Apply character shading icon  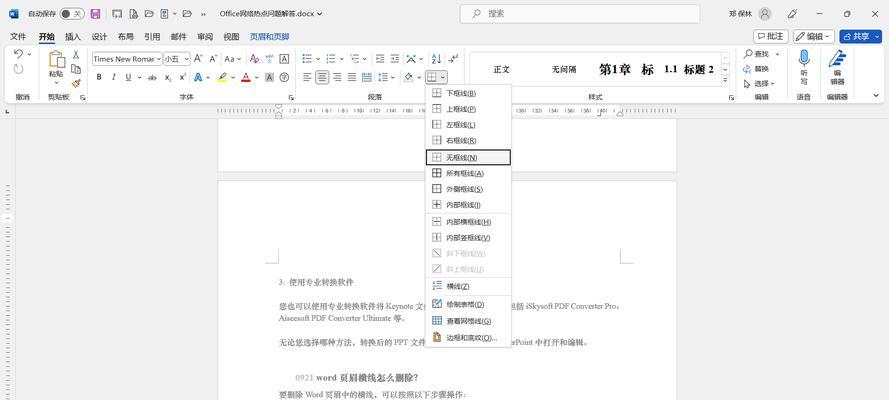[270, 77]
